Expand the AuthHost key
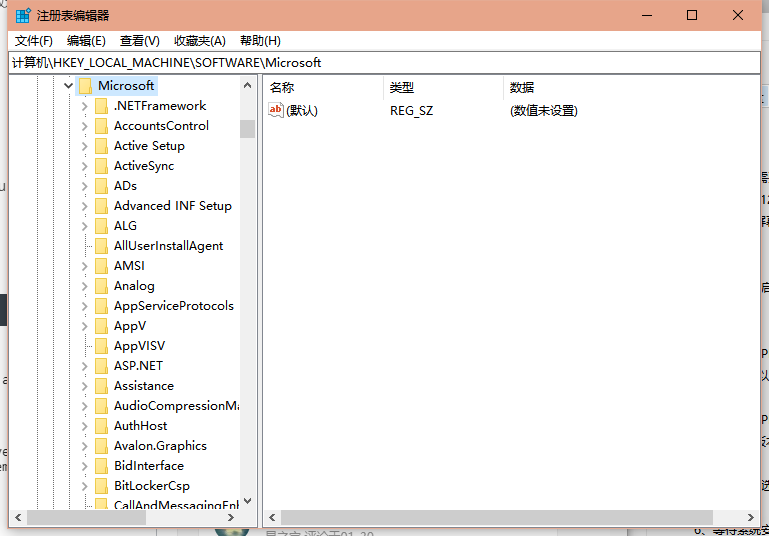 click(x=84, y=426)
